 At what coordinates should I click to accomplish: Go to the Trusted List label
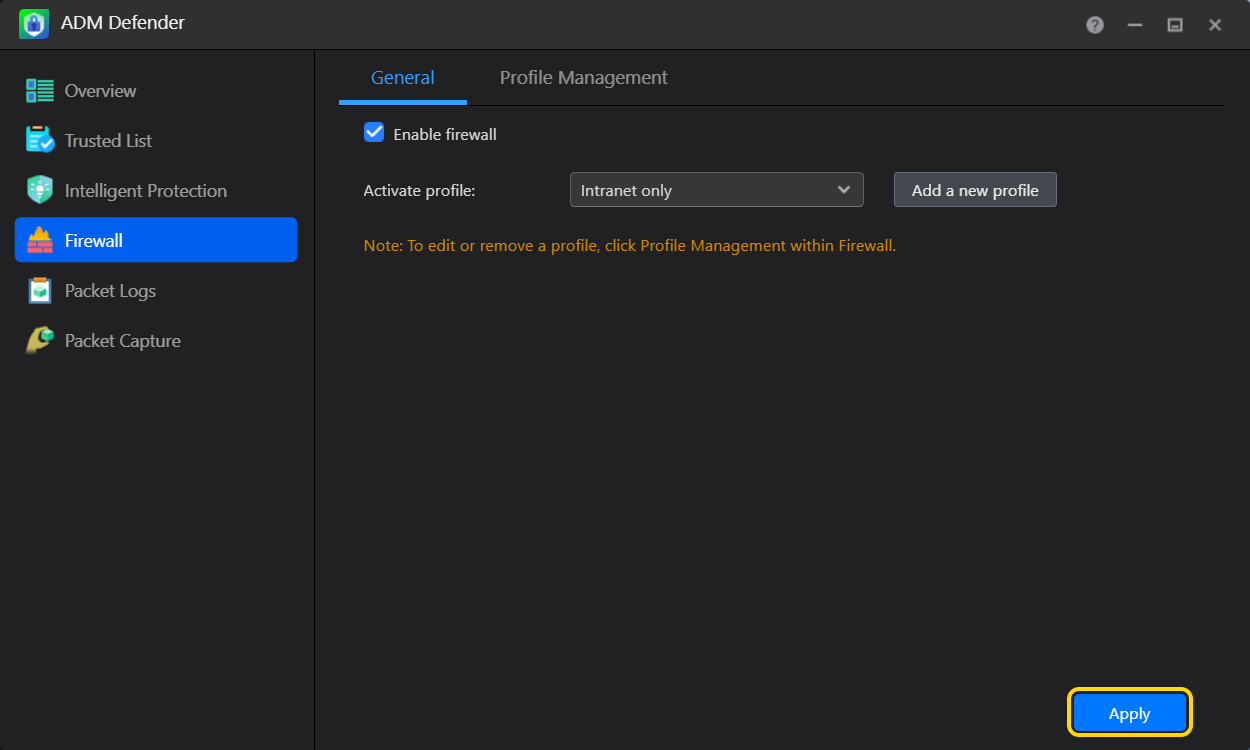[x=108, y=141]
